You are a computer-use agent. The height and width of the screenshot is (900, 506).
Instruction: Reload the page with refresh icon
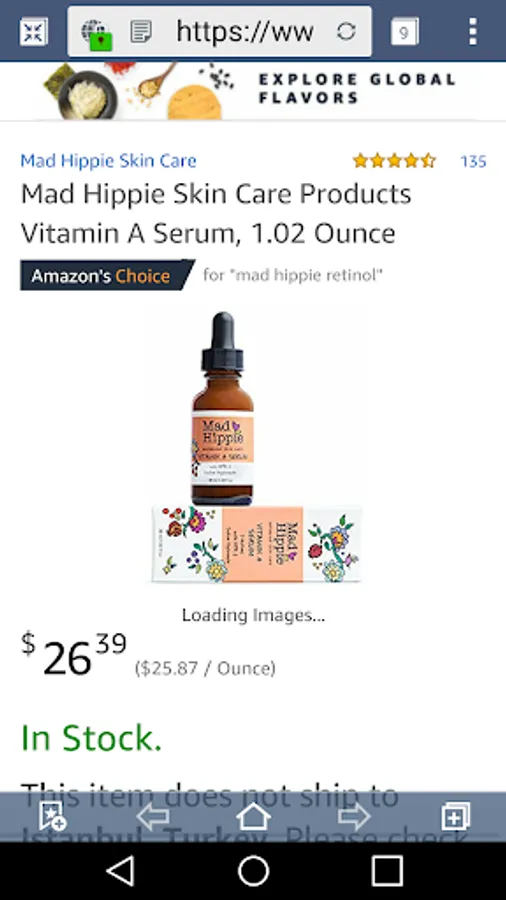pos(346,31)
